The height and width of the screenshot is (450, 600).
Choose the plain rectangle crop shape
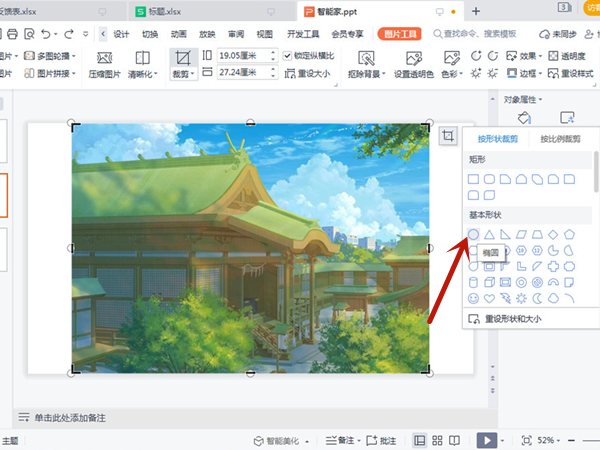click(x=473, y=179)
